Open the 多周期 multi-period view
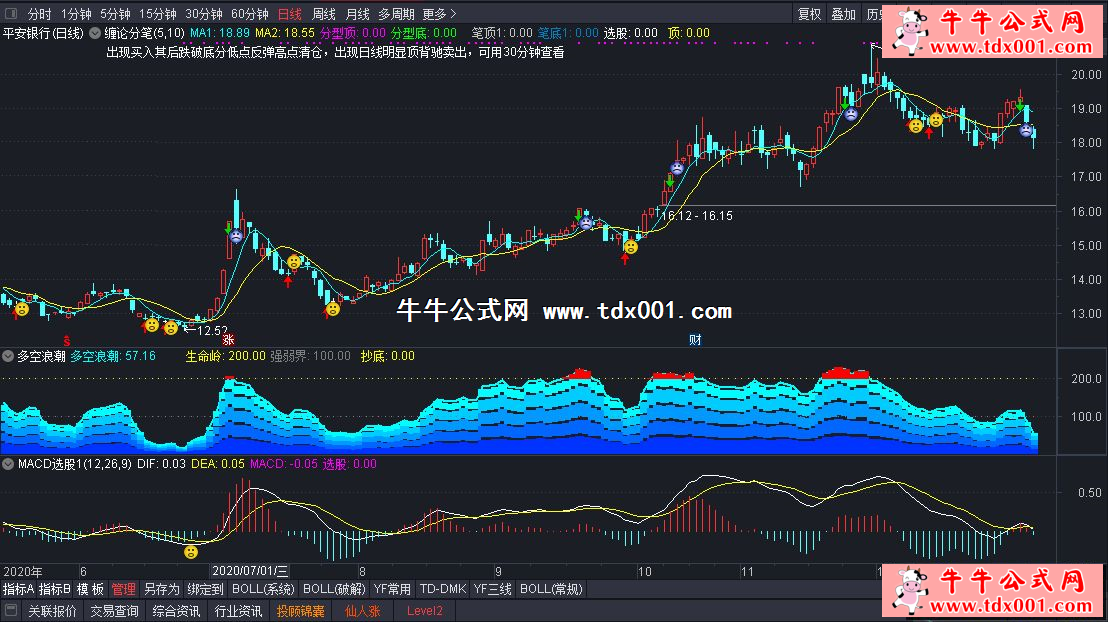This screenshot has width=1108, height=622. [396, 14]
